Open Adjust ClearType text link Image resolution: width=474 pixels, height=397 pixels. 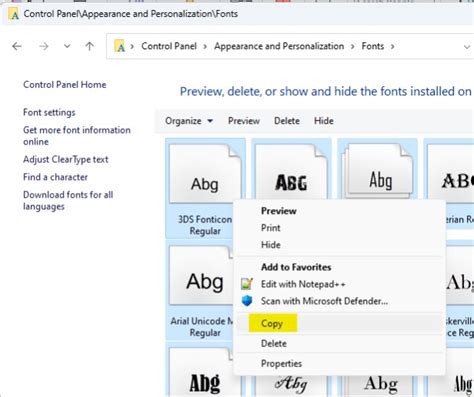point(66,160)
